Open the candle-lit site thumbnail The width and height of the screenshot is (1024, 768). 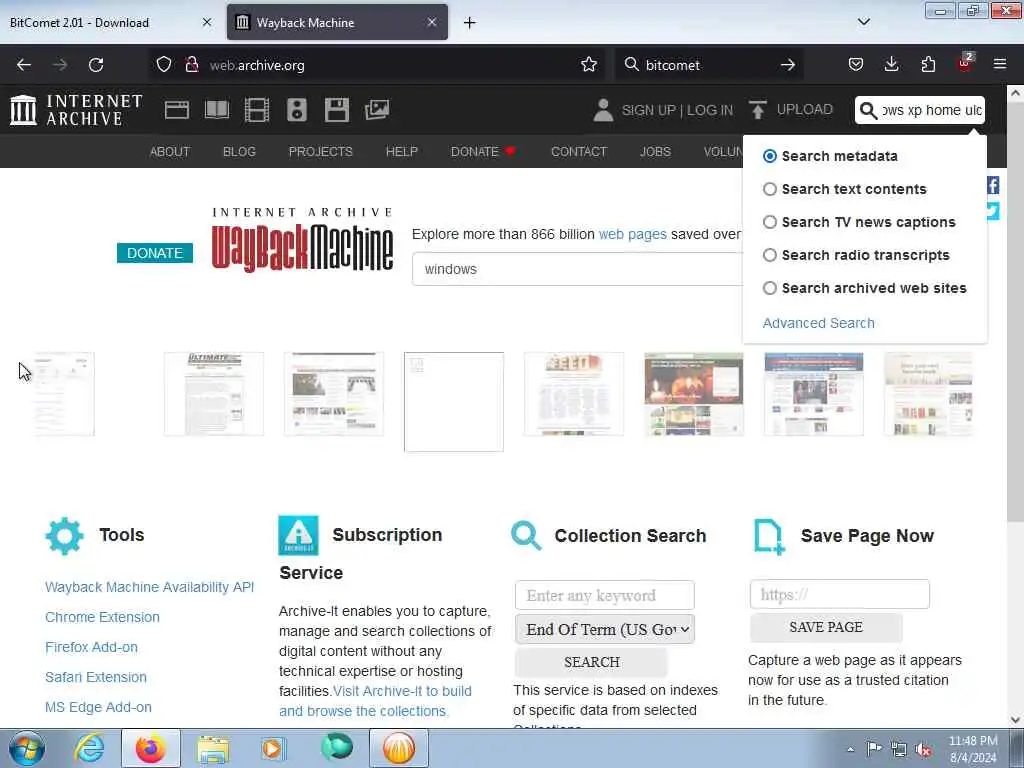point(694,394)
